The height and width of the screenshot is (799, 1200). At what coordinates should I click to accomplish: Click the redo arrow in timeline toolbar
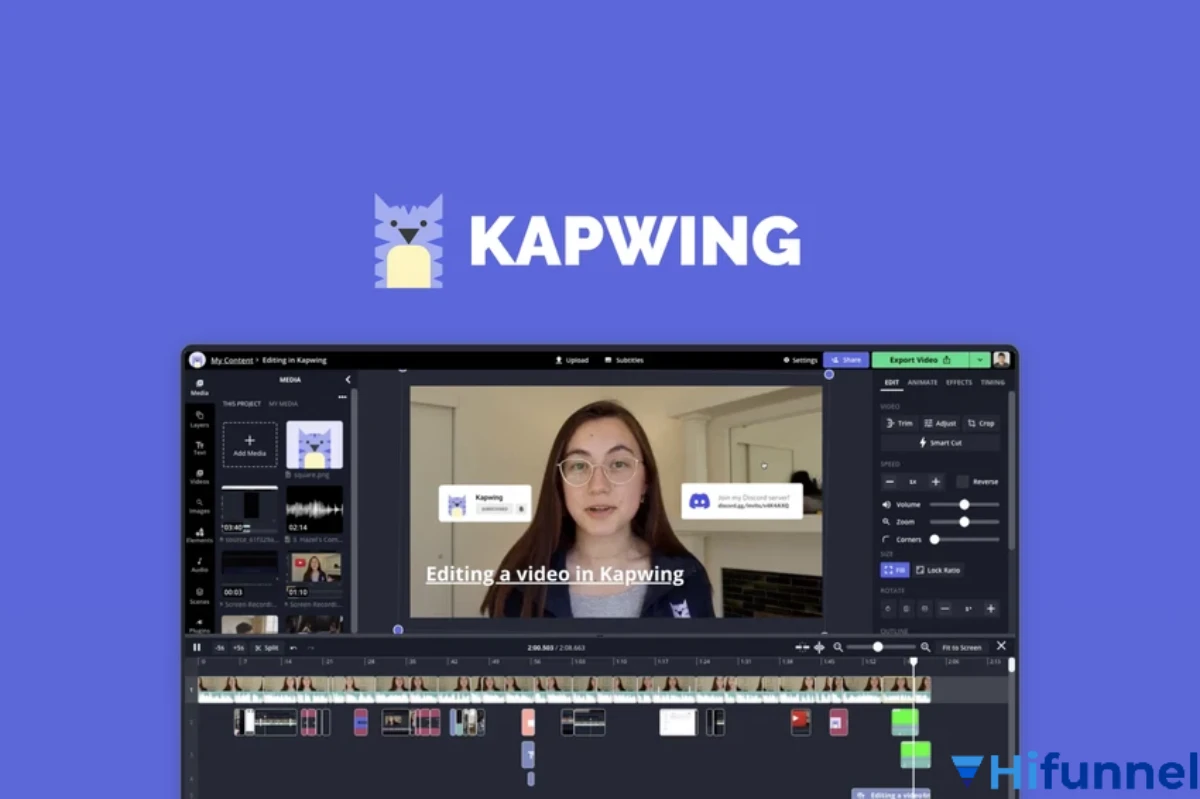point(310,648)
